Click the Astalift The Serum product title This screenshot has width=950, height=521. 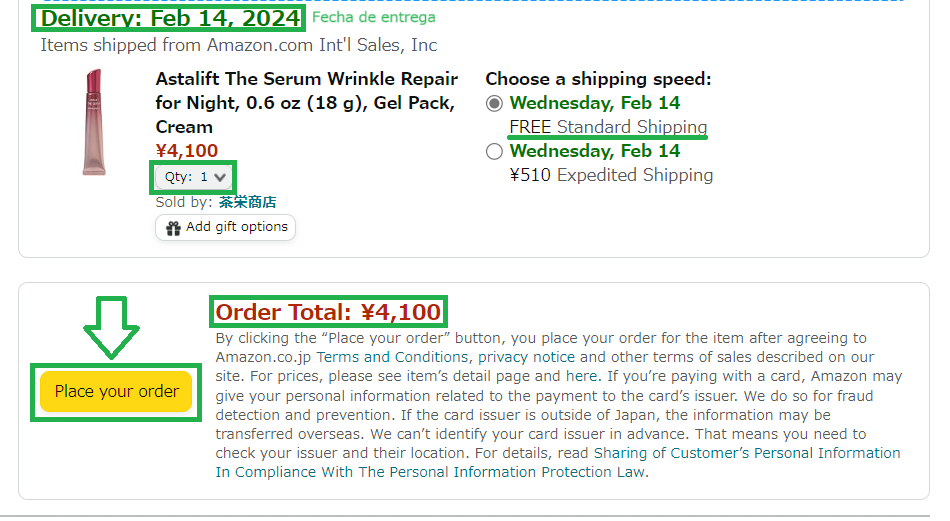point(307,103)
